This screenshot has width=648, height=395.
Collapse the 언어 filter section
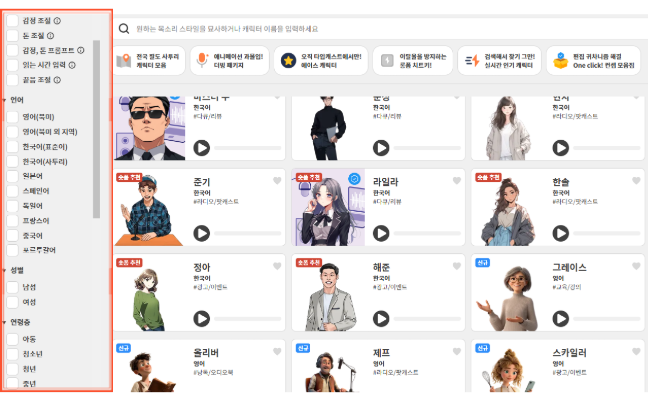(5, 100)
